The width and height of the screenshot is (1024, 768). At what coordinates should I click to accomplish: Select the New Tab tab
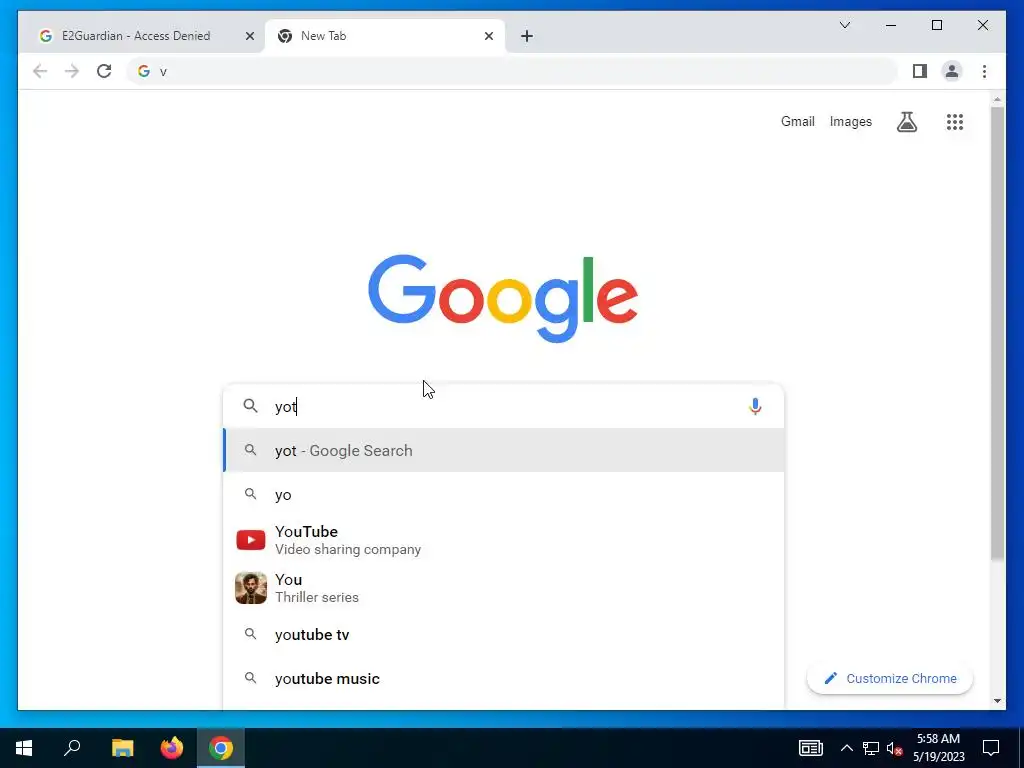(385, 36)
